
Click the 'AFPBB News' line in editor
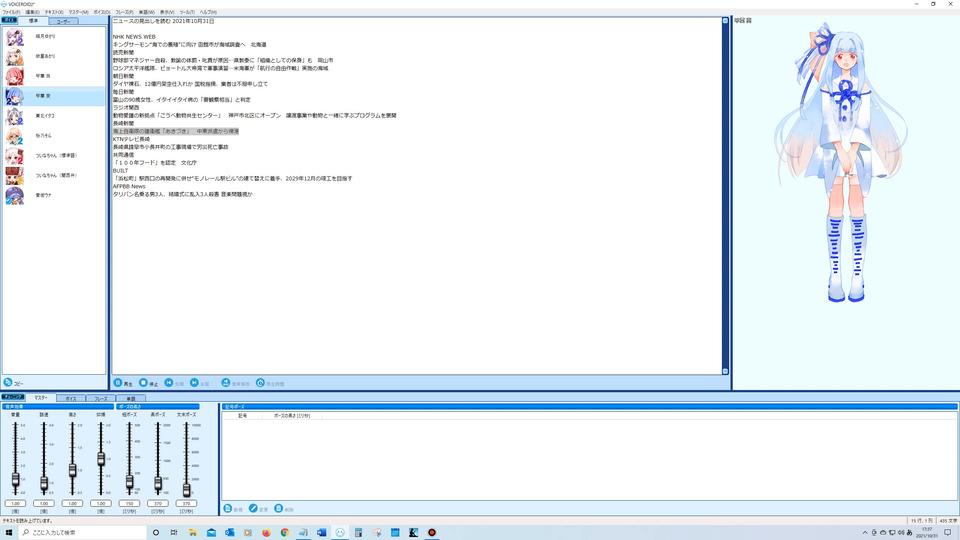(129, 186)
